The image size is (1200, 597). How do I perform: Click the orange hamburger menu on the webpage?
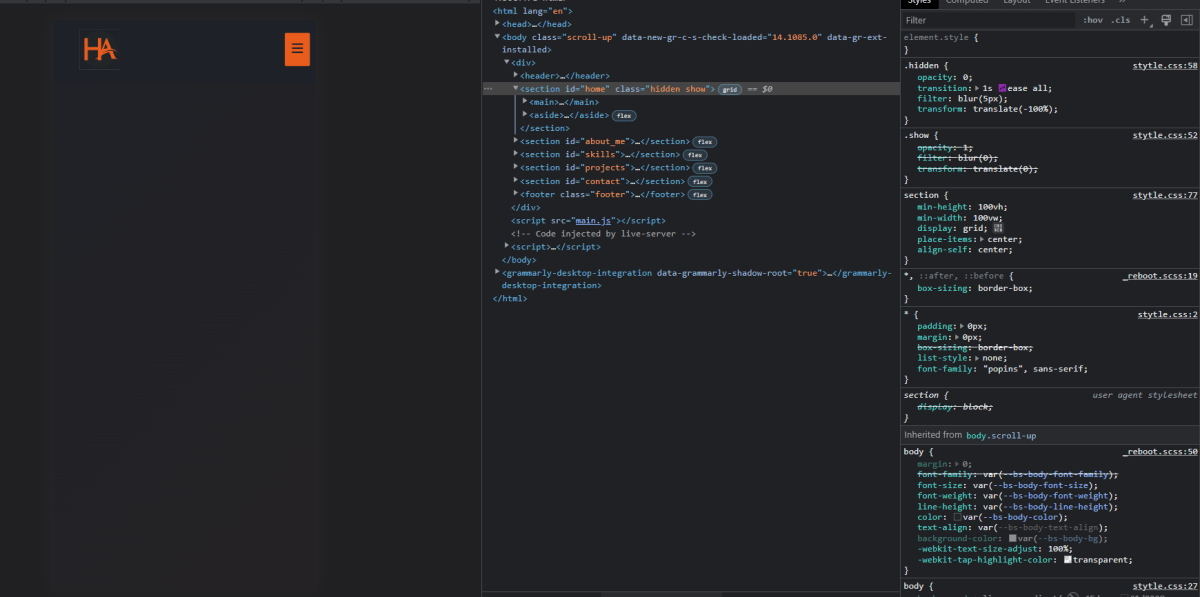(x=296, y=48)
